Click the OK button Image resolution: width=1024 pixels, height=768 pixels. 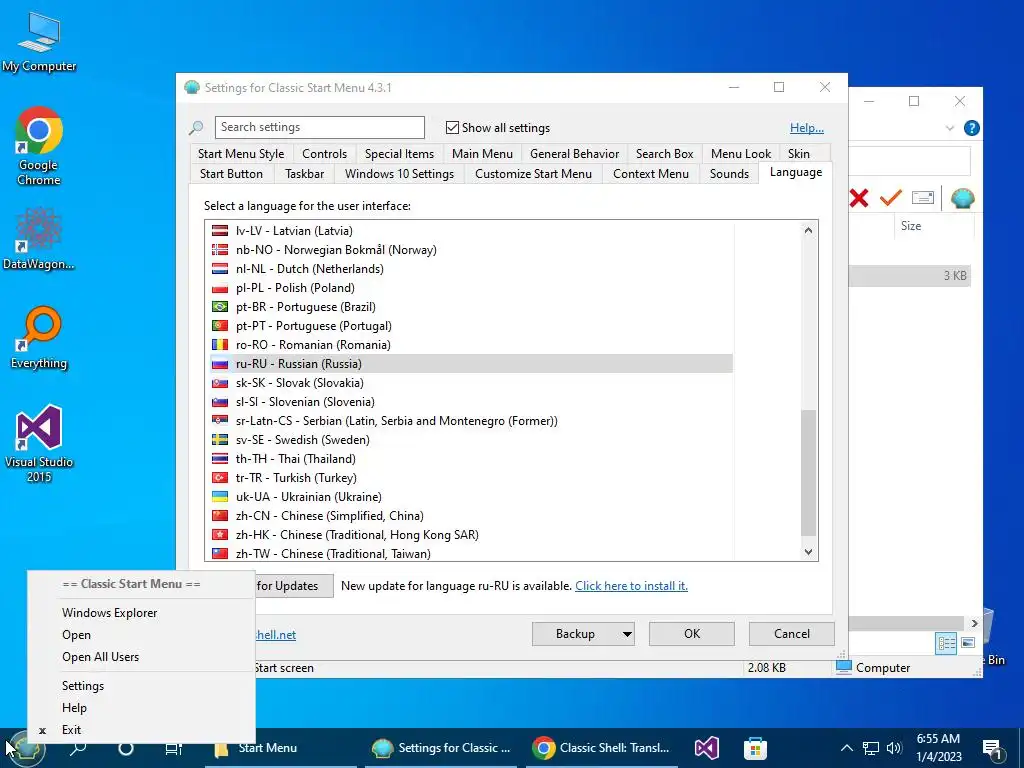(x=692, y=634)
